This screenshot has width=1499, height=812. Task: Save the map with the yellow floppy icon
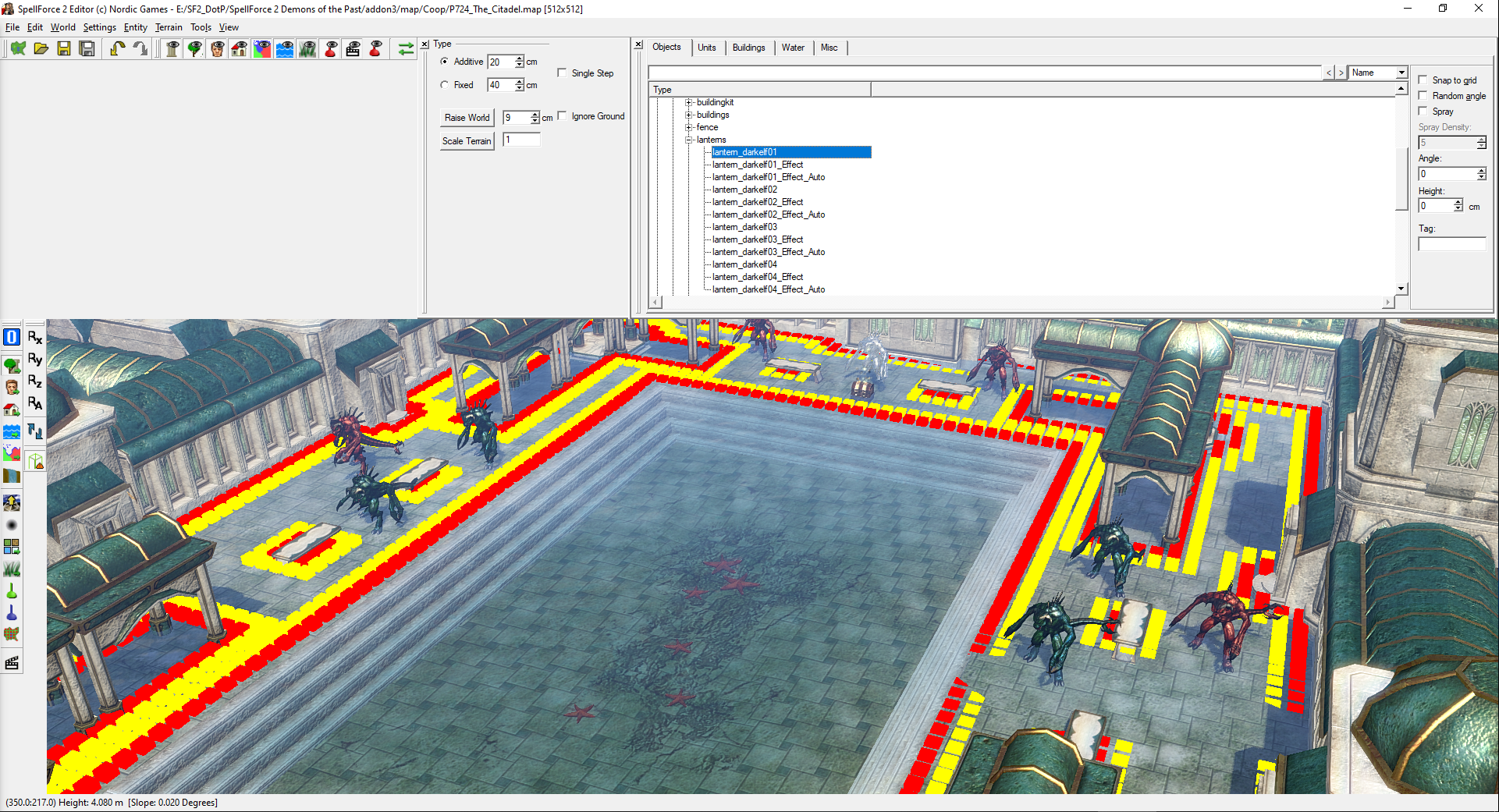point(64,49)
